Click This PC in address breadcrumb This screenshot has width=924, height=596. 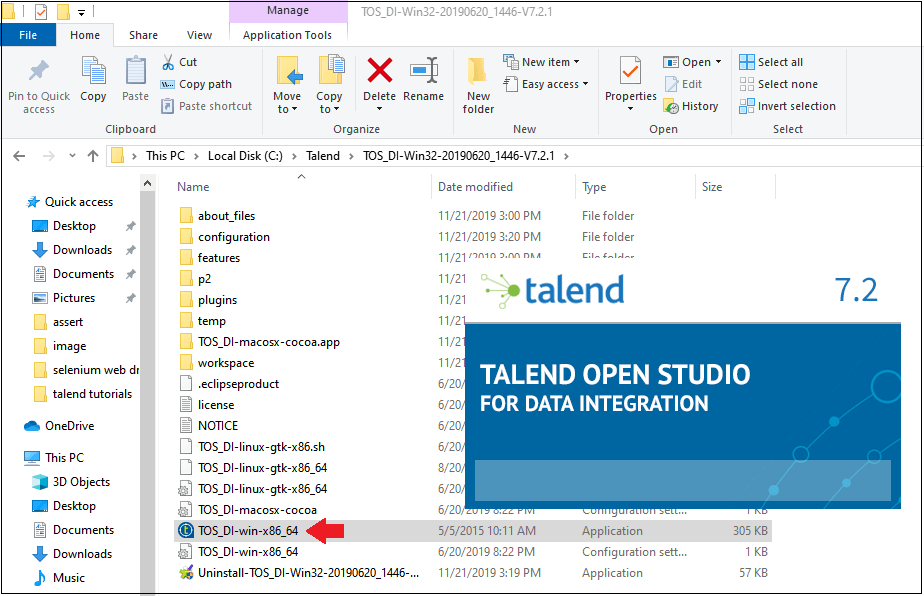click(165, 156)
